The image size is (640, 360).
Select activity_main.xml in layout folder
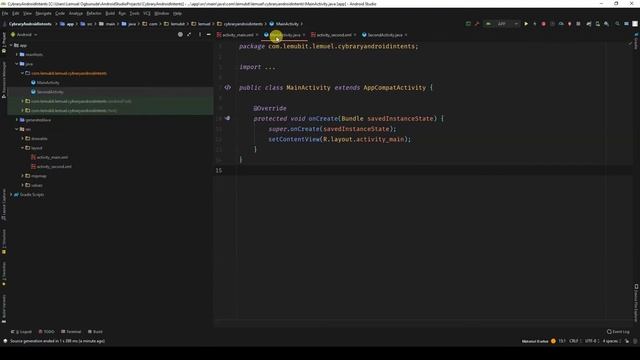coord(52,157)
